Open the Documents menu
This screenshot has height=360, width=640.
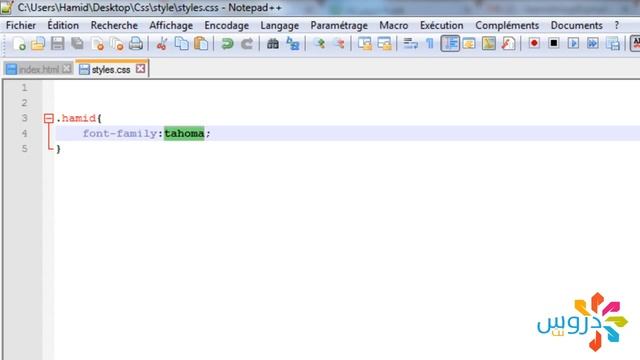pos(576,25)
